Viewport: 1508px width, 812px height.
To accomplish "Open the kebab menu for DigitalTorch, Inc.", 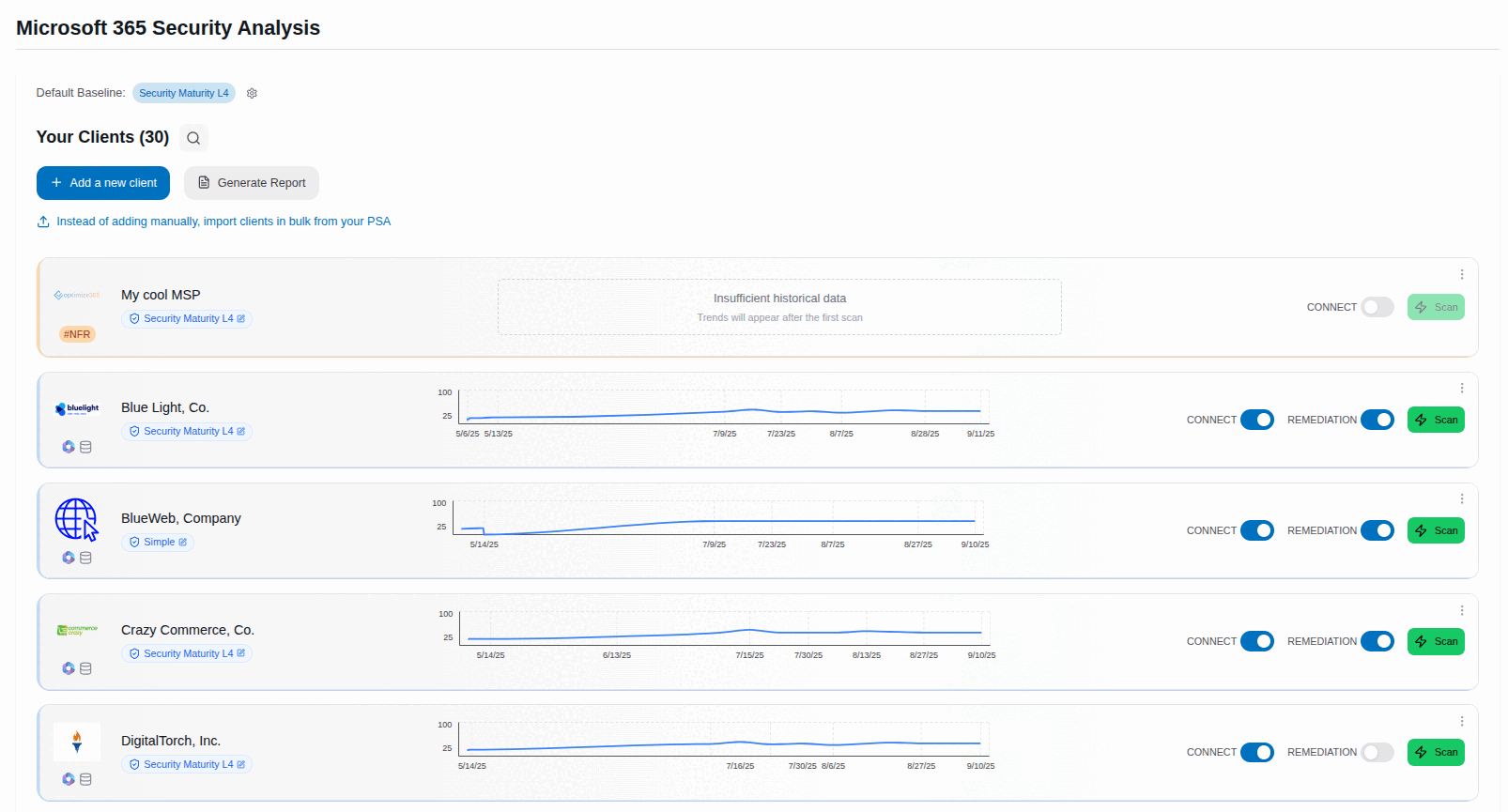I will click(x=1462, y=721).
